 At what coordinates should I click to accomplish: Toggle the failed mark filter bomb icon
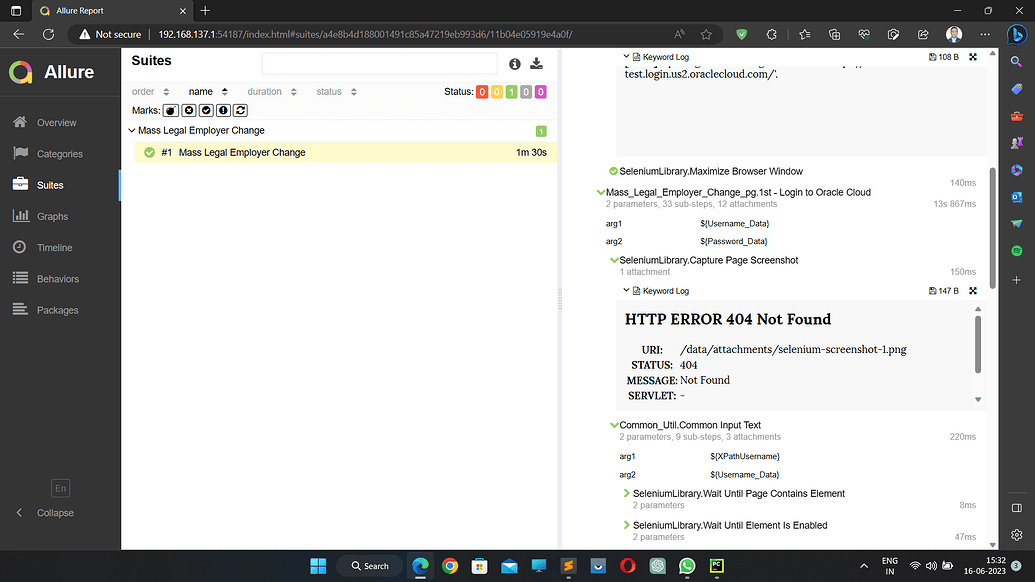point(170,110)
